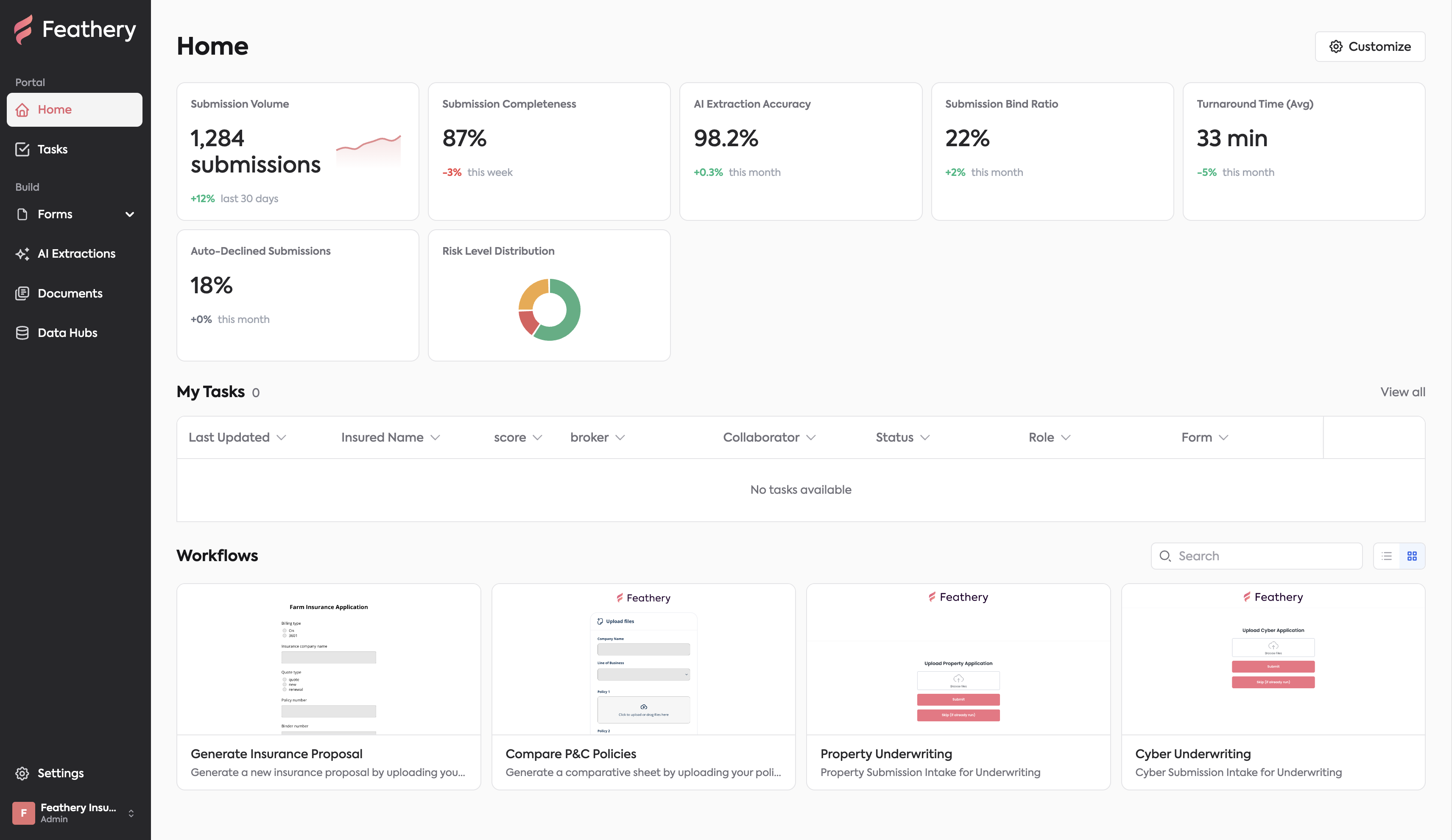
Task: Open Tasks from the sidebar
Action: click(x=74, y=149)
